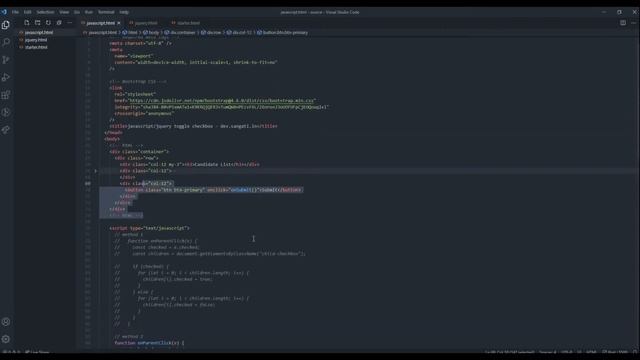Open the Explorer view in activity bar

pyautogui.click(x=6, y=25)
